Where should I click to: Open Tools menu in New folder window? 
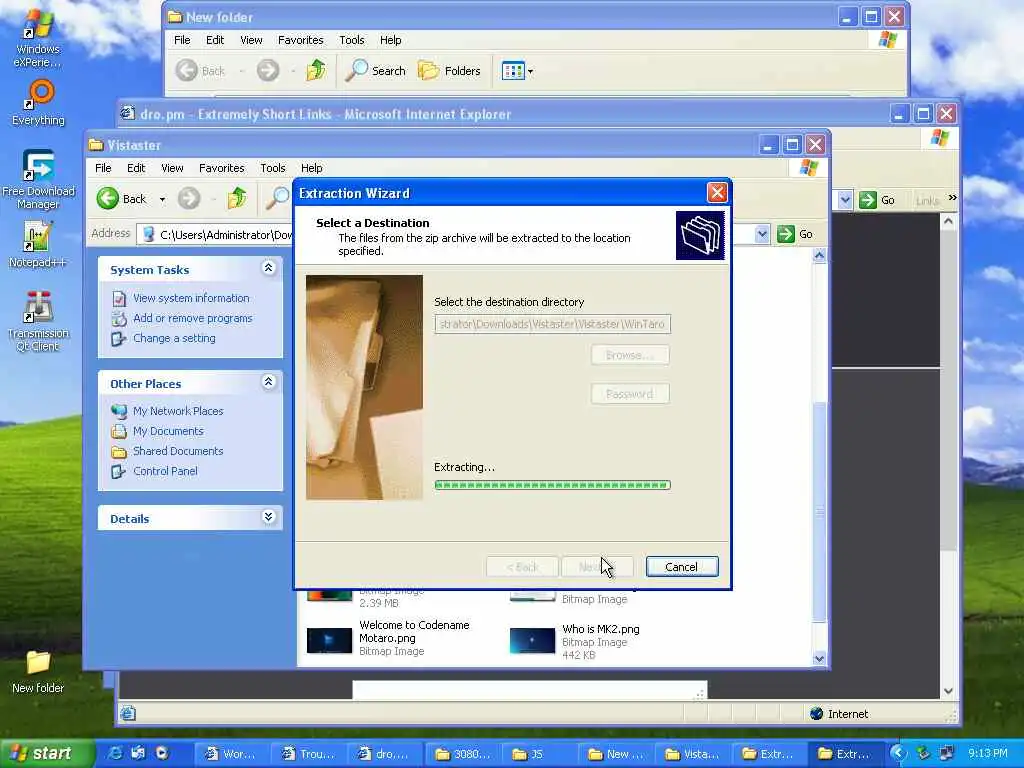351,40
